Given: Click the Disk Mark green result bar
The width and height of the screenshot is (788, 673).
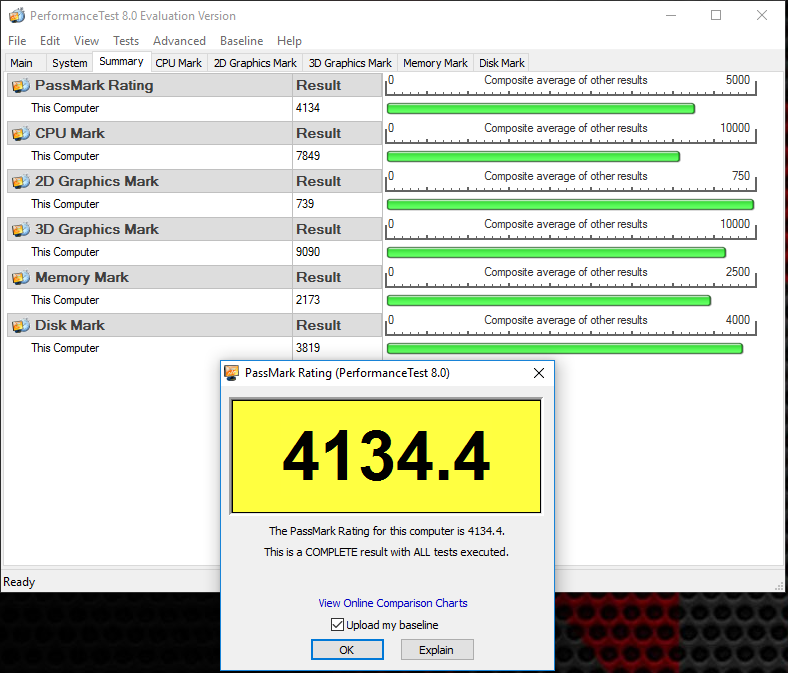Looking at the screenshot, I should click(x=565, y=348).
